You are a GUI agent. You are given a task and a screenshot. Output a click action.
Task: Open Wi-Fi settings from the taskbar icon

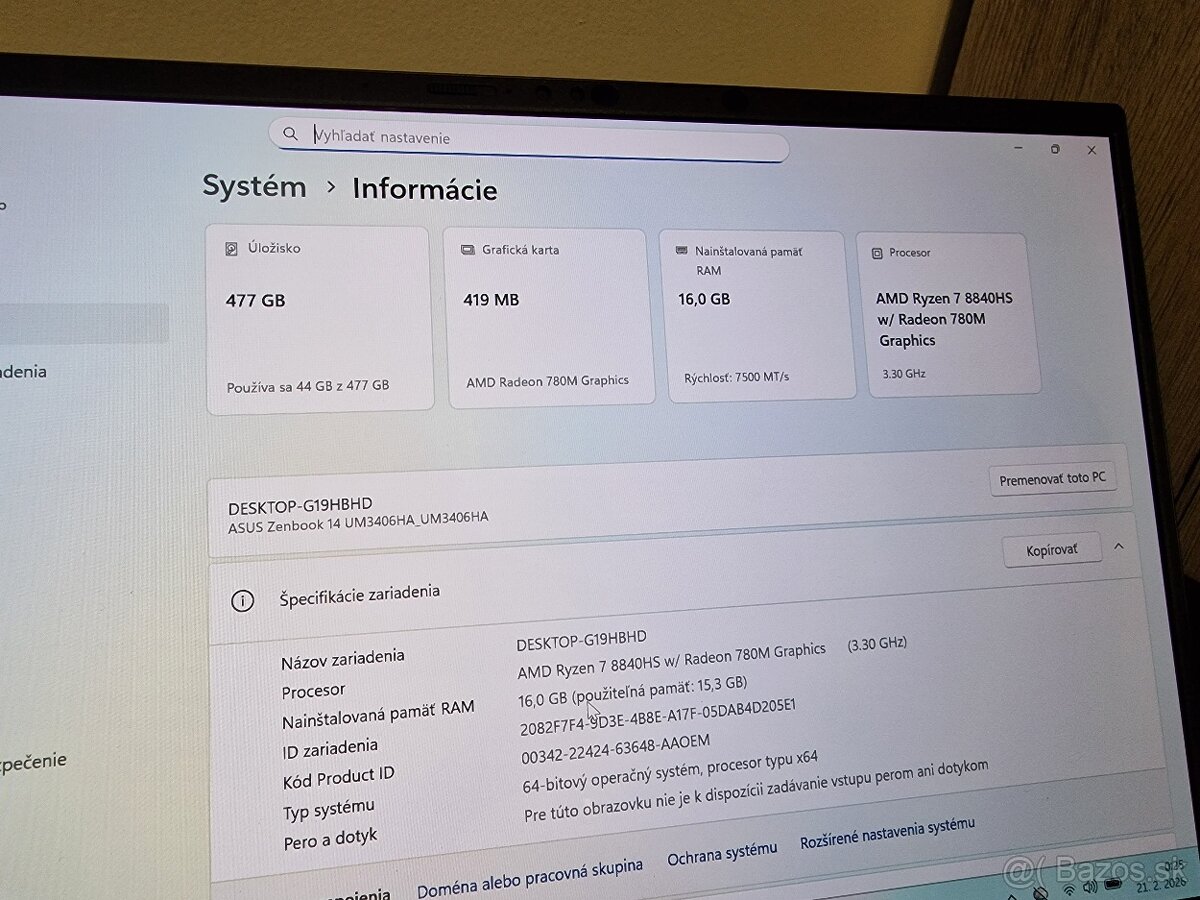1067,888
